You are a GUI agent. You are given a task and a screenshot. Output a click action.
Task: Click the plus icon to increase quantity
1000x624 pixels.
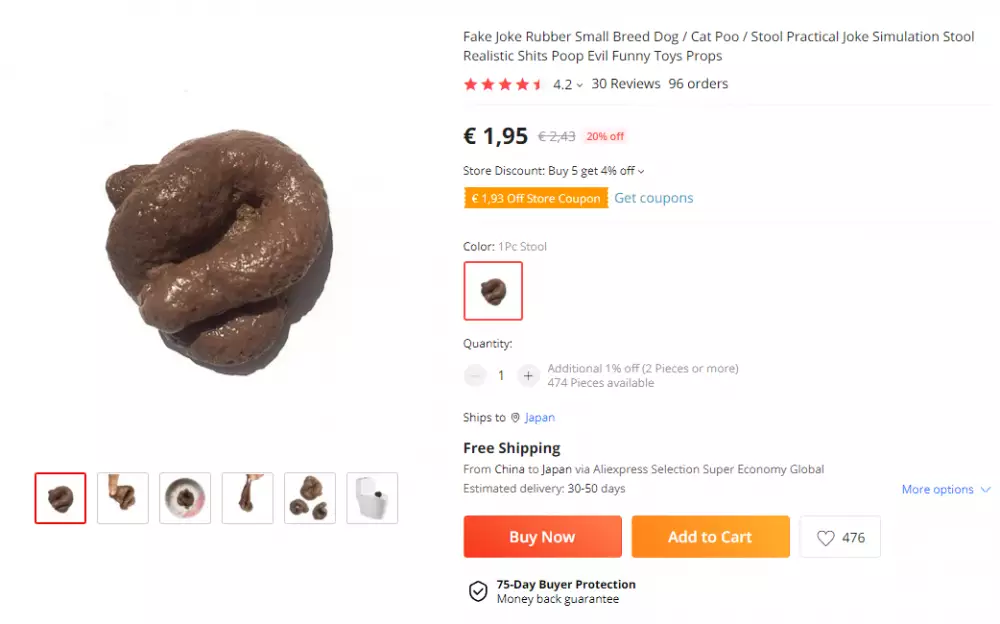(528, 375)
